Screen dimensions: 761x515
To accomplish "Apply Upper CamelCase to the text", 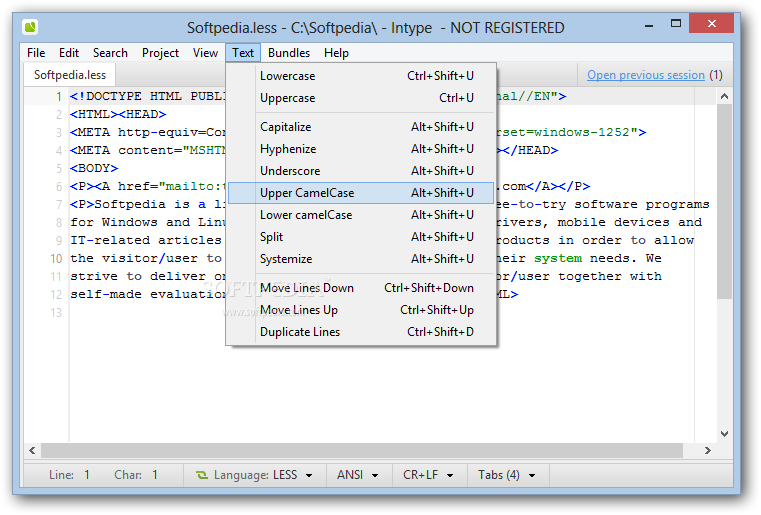I will coord(361,193).
